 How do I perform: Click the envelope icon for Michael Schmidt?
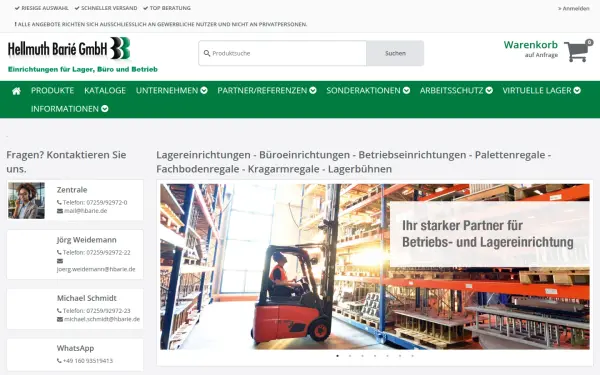coord(60,319)
